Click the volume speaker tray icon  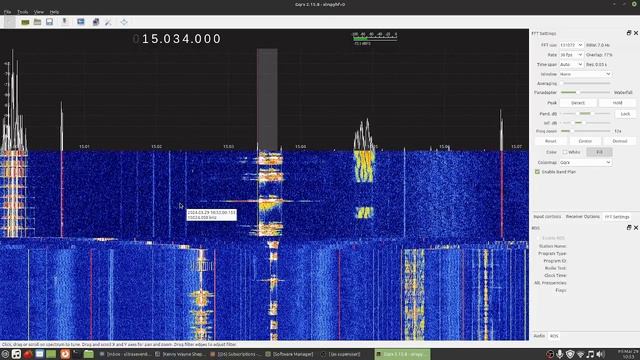coord(600,354)
